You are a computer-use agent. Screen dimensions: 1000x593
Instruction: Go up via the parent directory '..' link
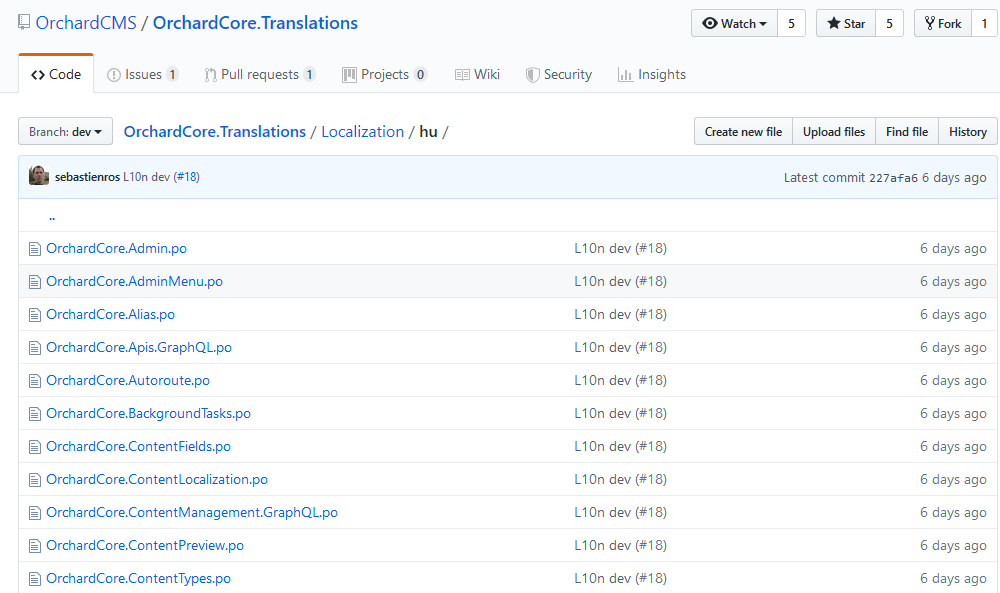(52, 217)
